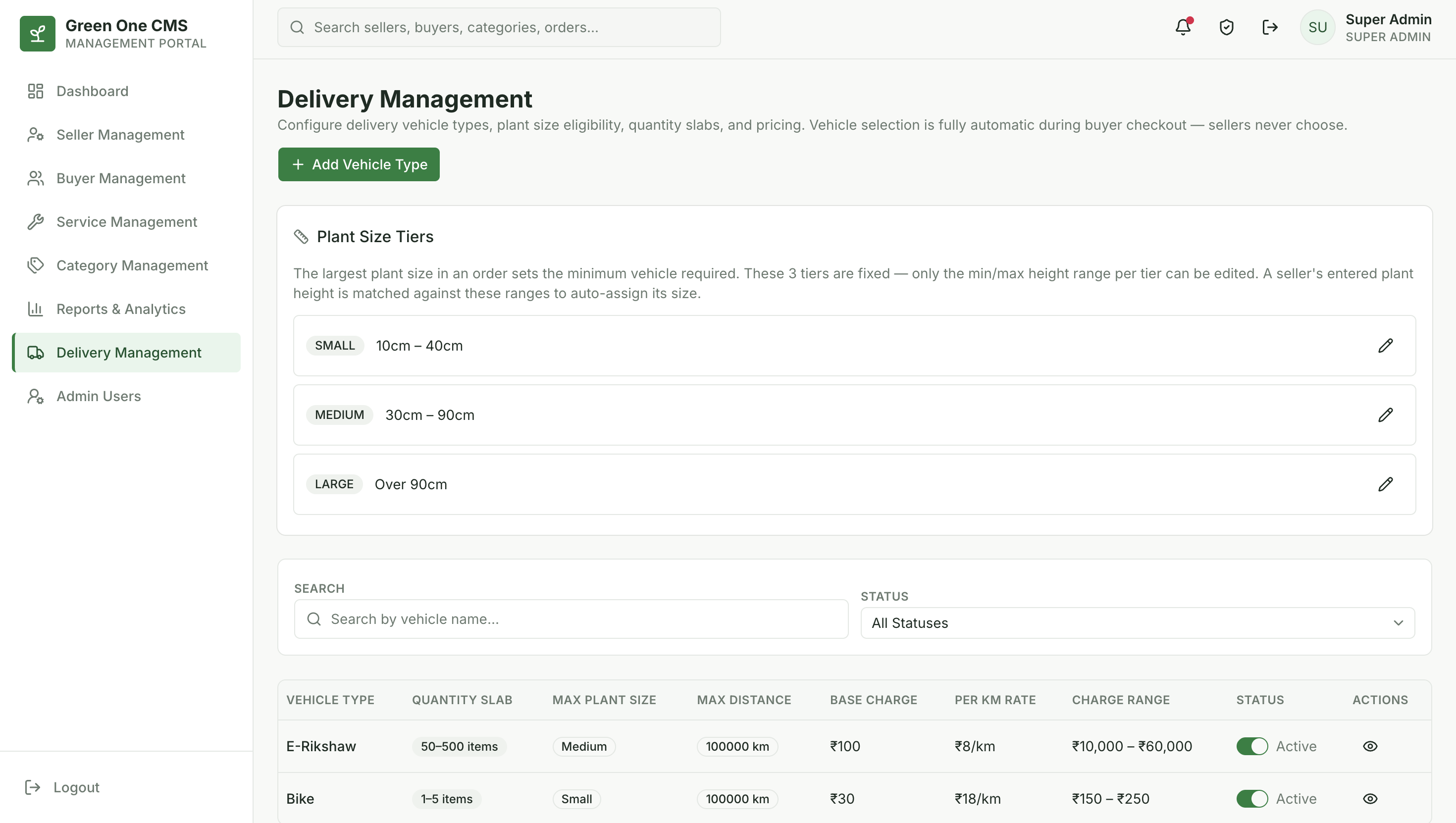
Task: Click the shield security icon in header
Action: tap(1227, 27)
